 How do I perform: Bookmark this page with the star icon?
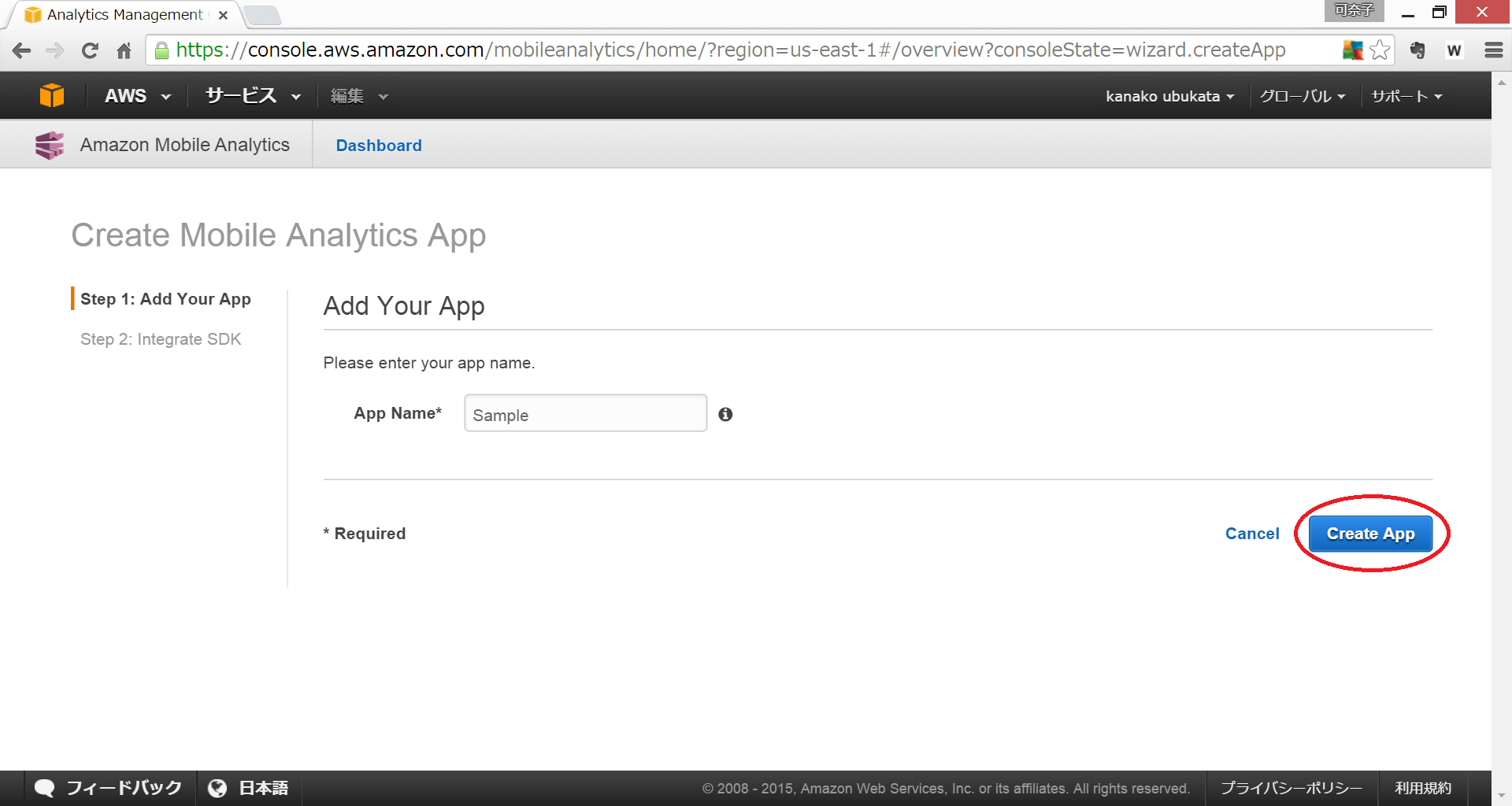point(1380,50)
